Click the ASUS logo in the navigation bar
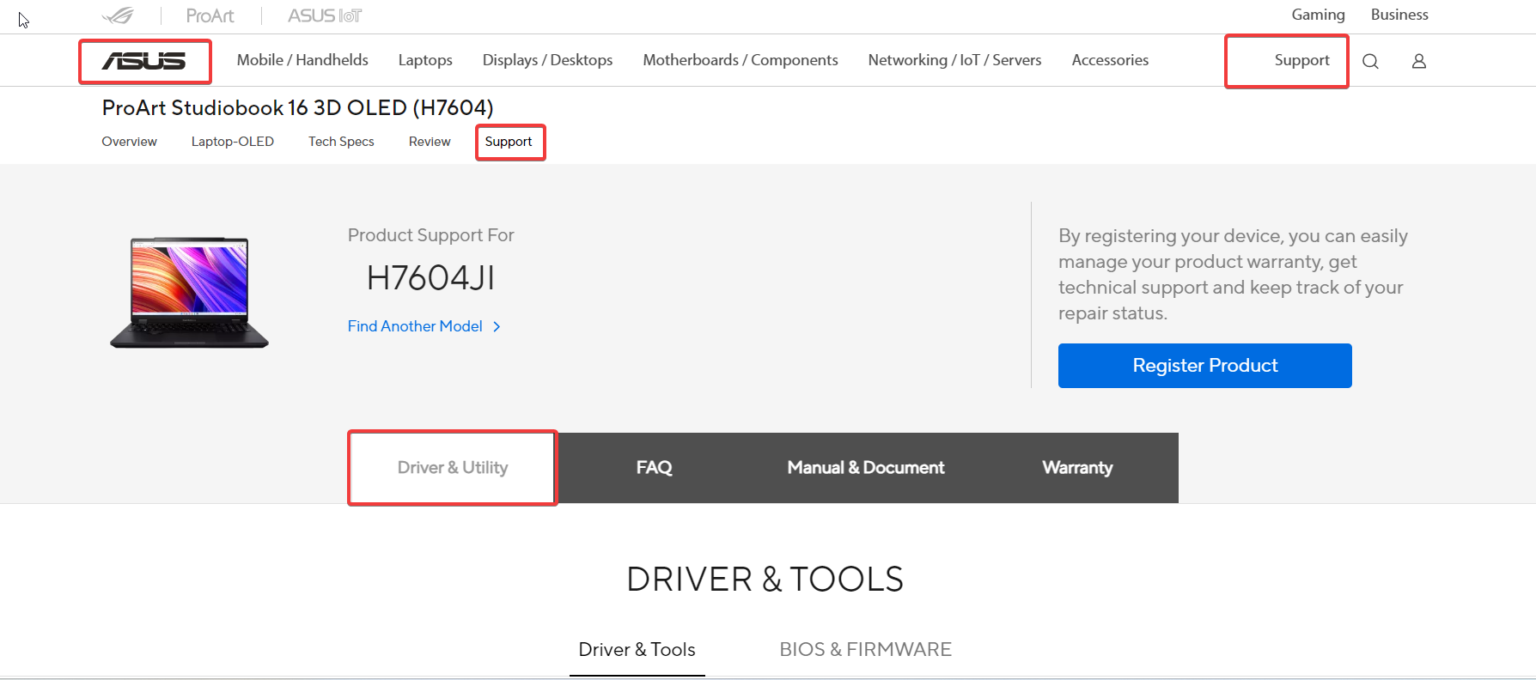The image size is (1536, 680). (145, 61)
